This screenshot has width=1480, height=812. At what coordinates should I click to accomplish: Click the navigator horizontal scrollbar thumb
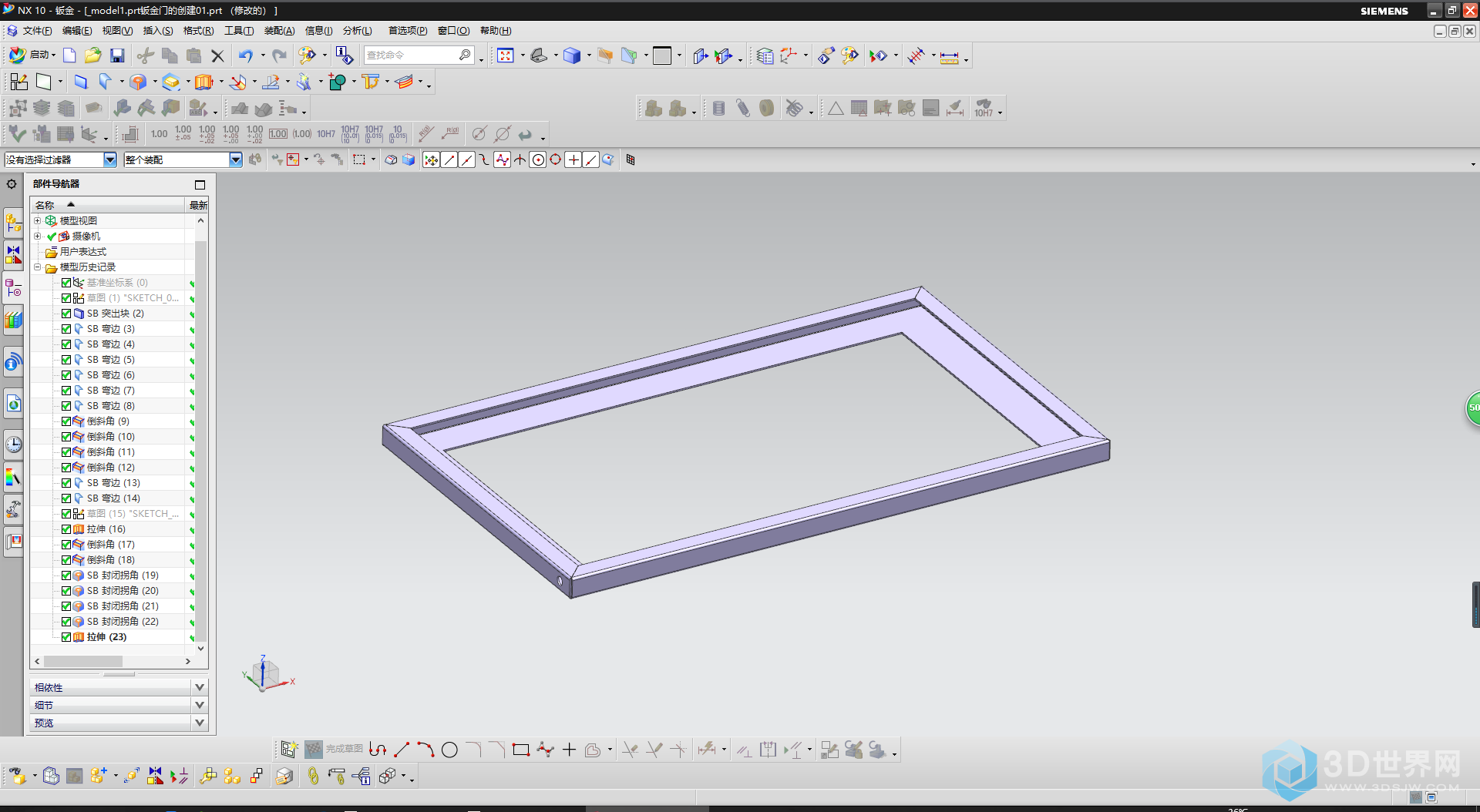[x=83, y=661]
